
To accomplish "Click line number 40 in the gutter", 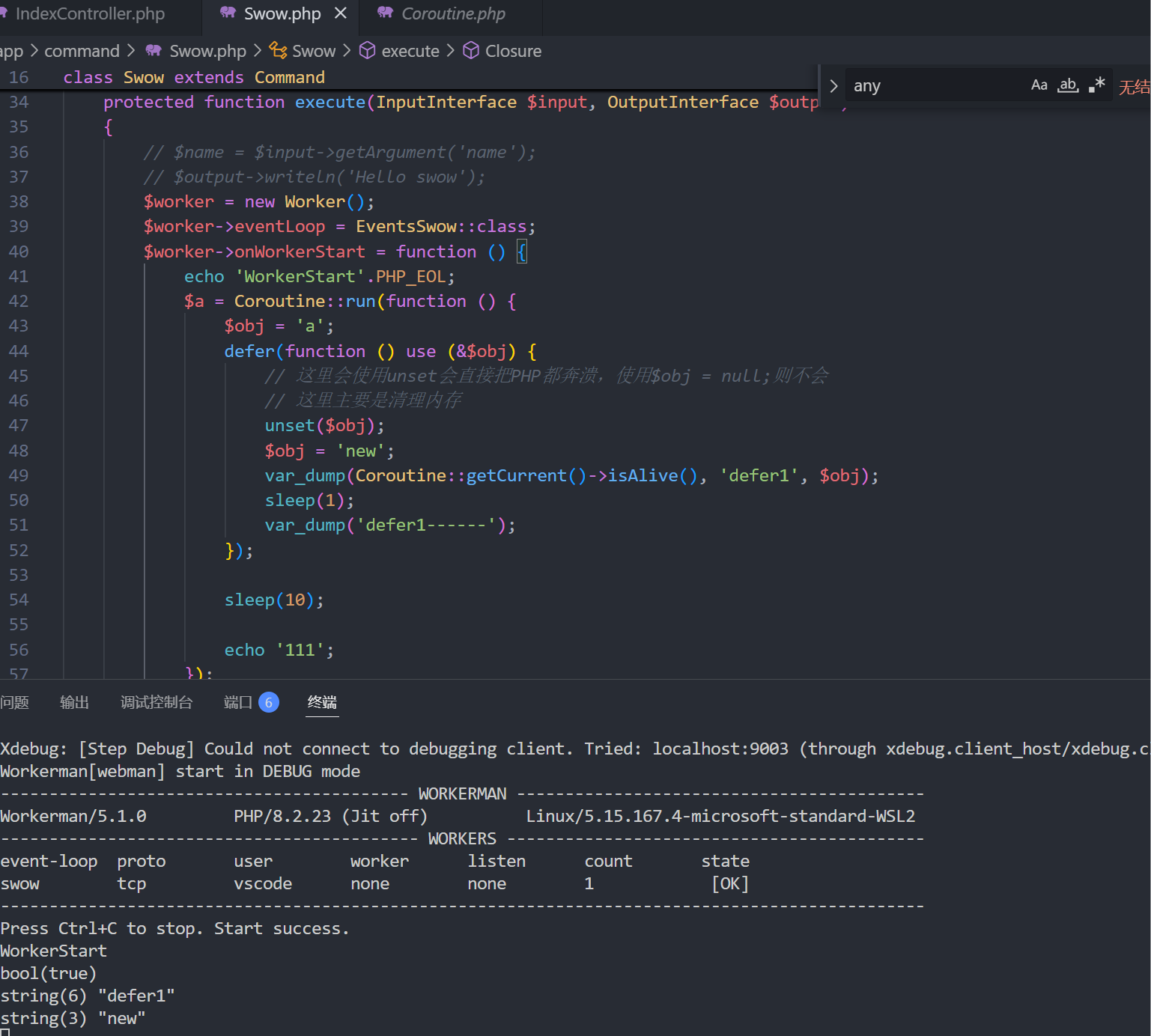I will (19, 252).
